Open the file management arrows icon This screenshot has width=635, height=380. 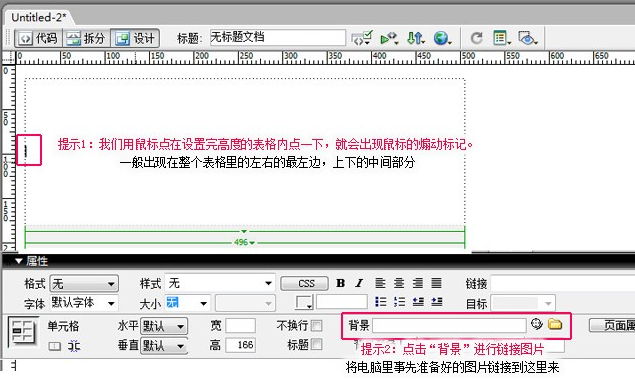point(416,38)
